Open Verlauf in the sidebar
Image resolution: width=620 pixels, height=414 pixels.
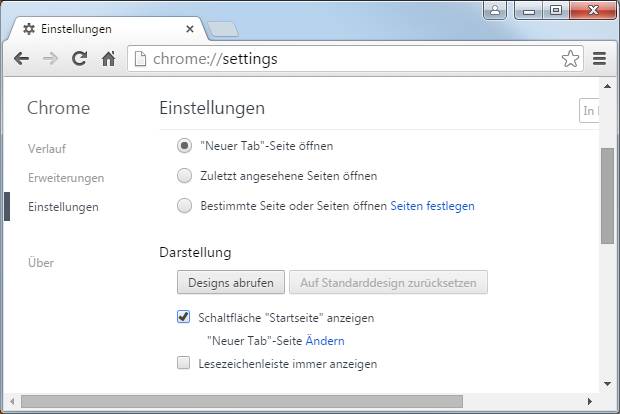pos(47,149)
